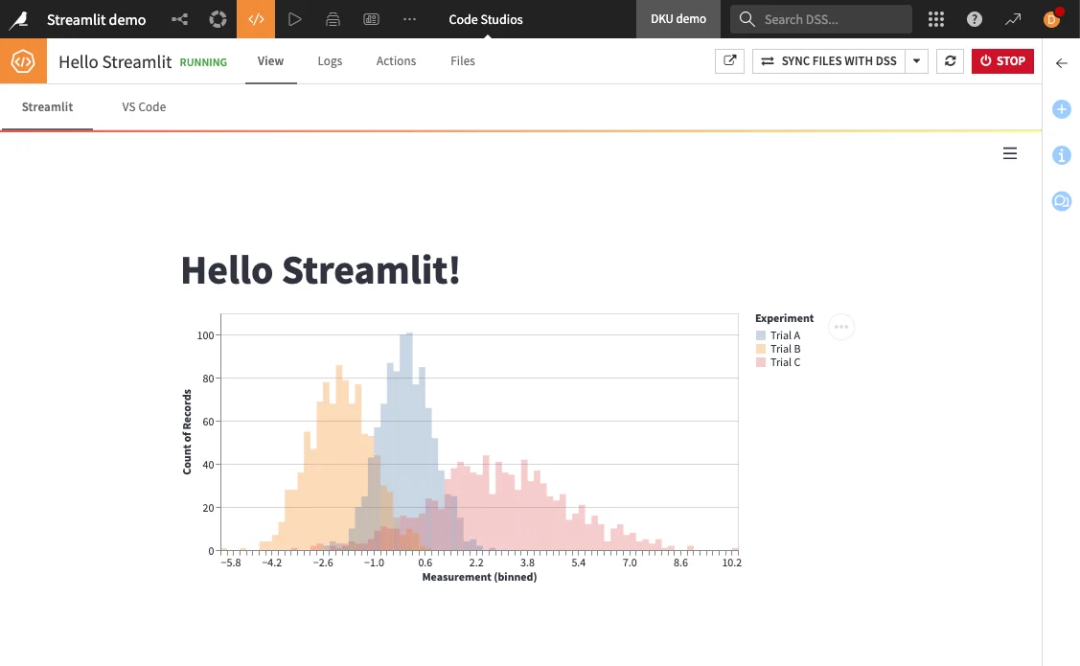Click the DKU demo instance button
1080x666 pixels.
tap(678, 19)
